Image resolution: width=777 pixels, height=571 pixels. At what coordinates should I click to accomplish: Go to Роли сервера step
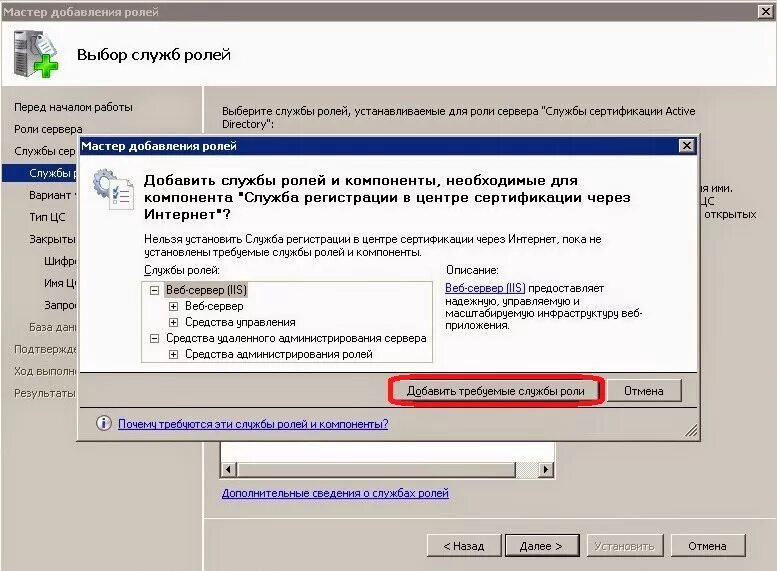48,129
